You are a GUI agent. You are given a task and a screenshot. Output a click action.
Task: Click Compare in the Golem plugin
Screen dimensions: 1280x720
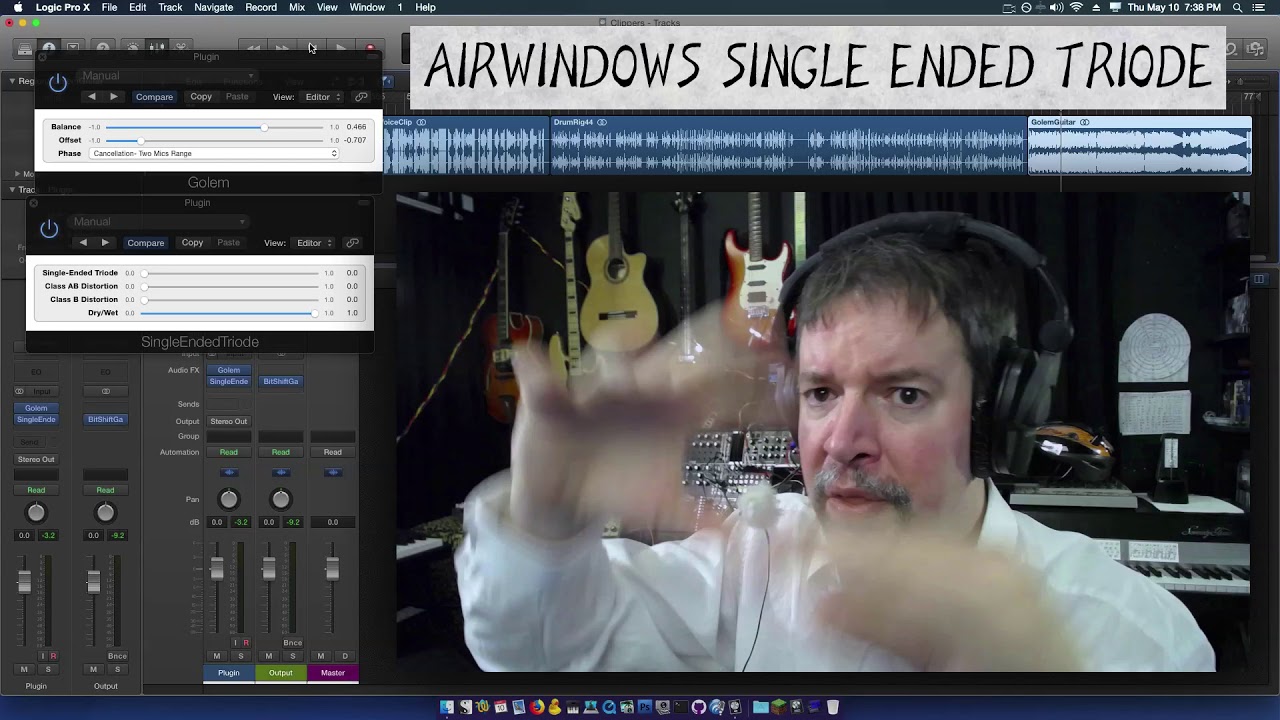click(x=154, y=97)
